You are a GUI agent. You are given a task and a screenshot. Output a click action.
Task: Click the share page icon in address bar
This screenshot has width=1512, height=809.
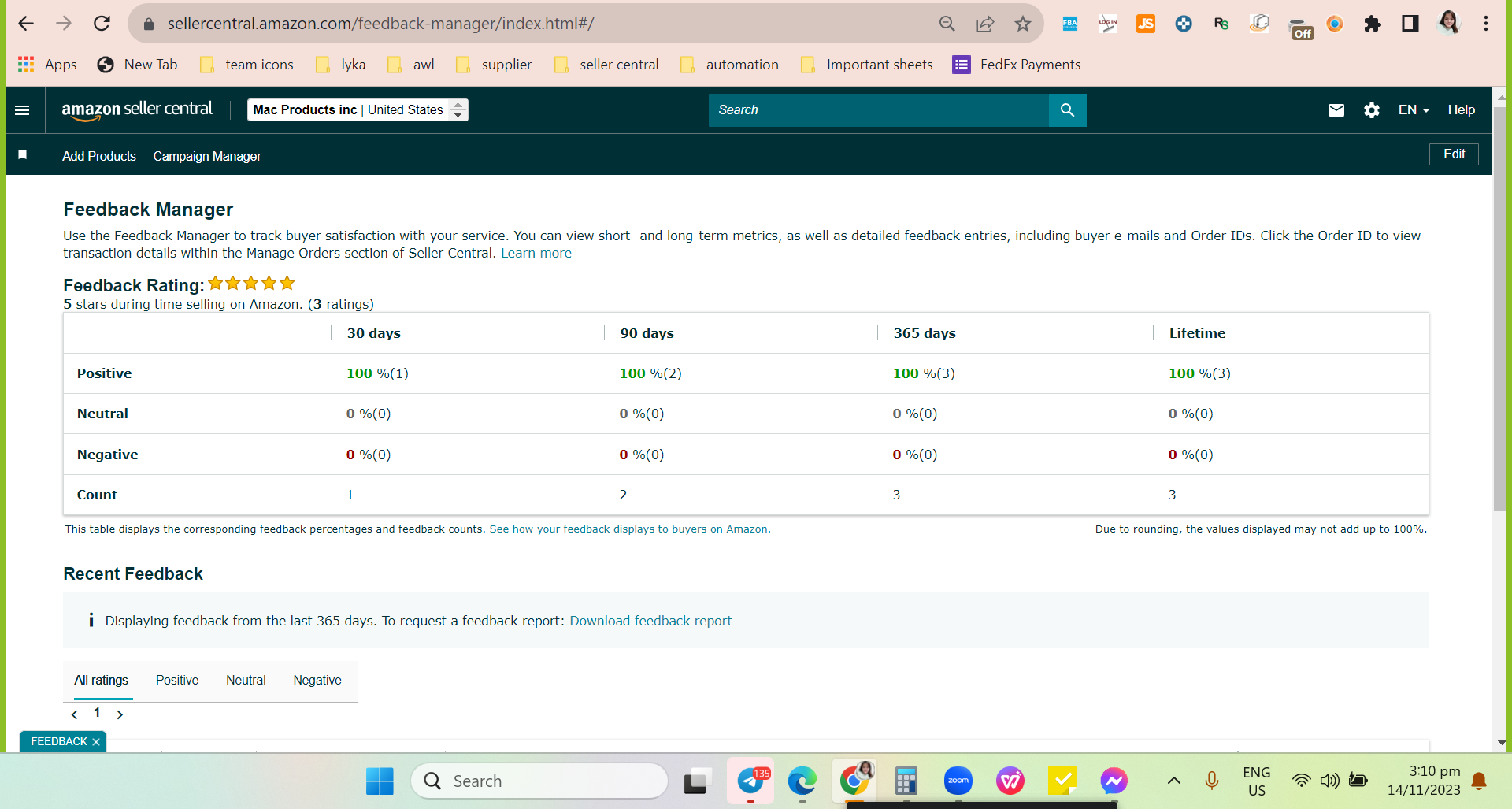pyautogui.click(x=985, y=24)
